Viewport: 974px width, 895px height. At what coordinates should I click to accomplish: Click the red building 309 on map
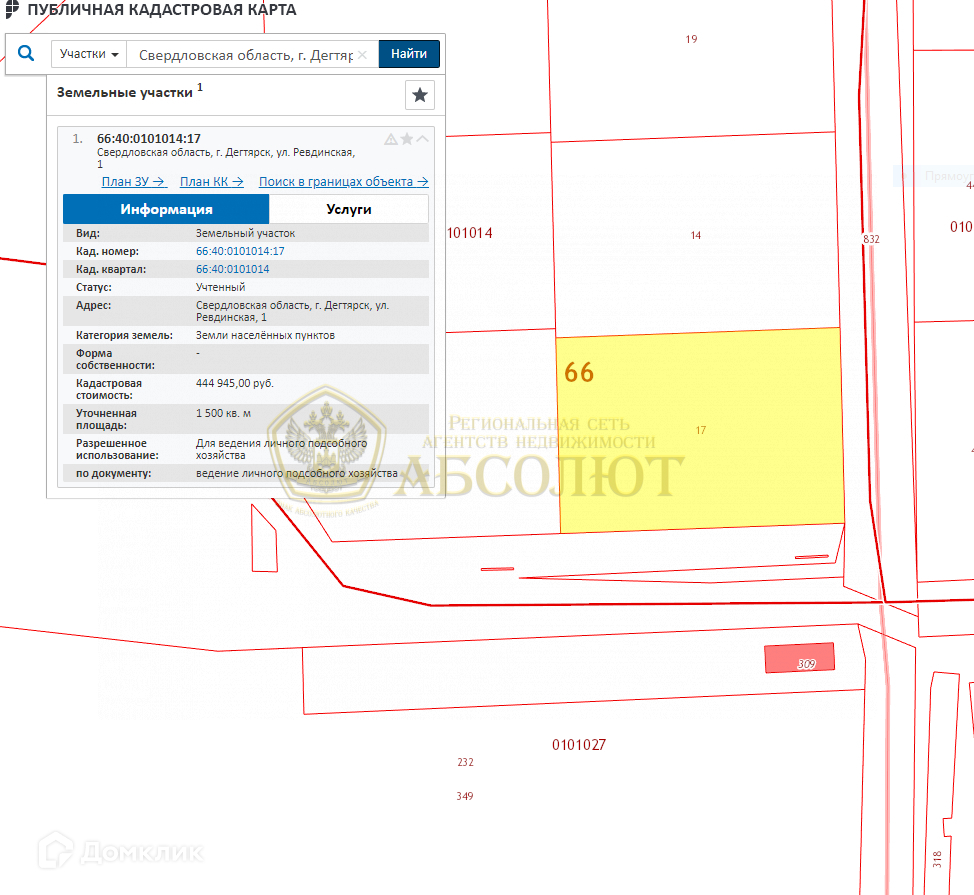tap(799, 658)
